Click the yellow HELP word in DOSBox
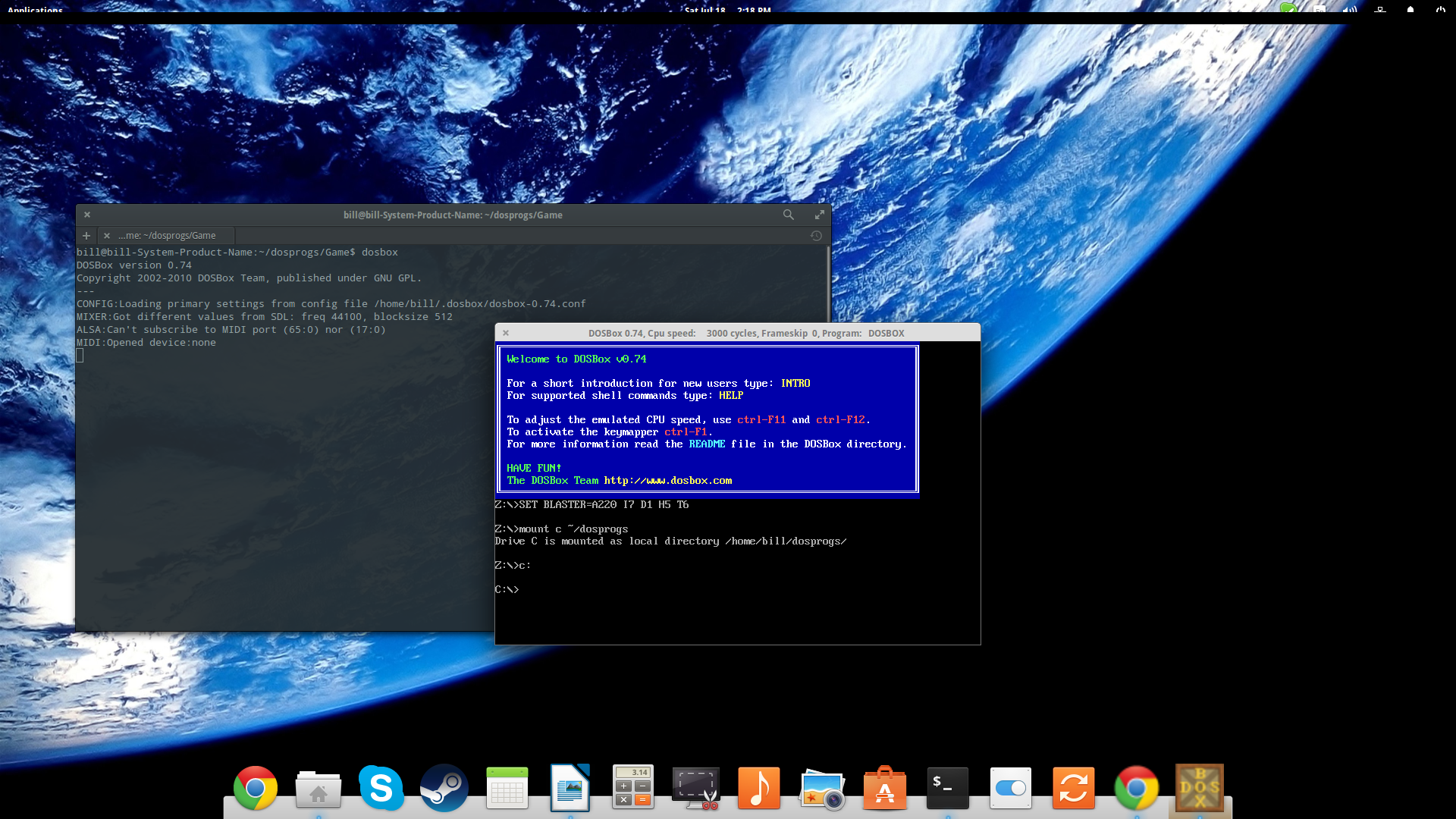Image resolution: width=1456 pixels, height=819 pixels. (x=731, y=395)
